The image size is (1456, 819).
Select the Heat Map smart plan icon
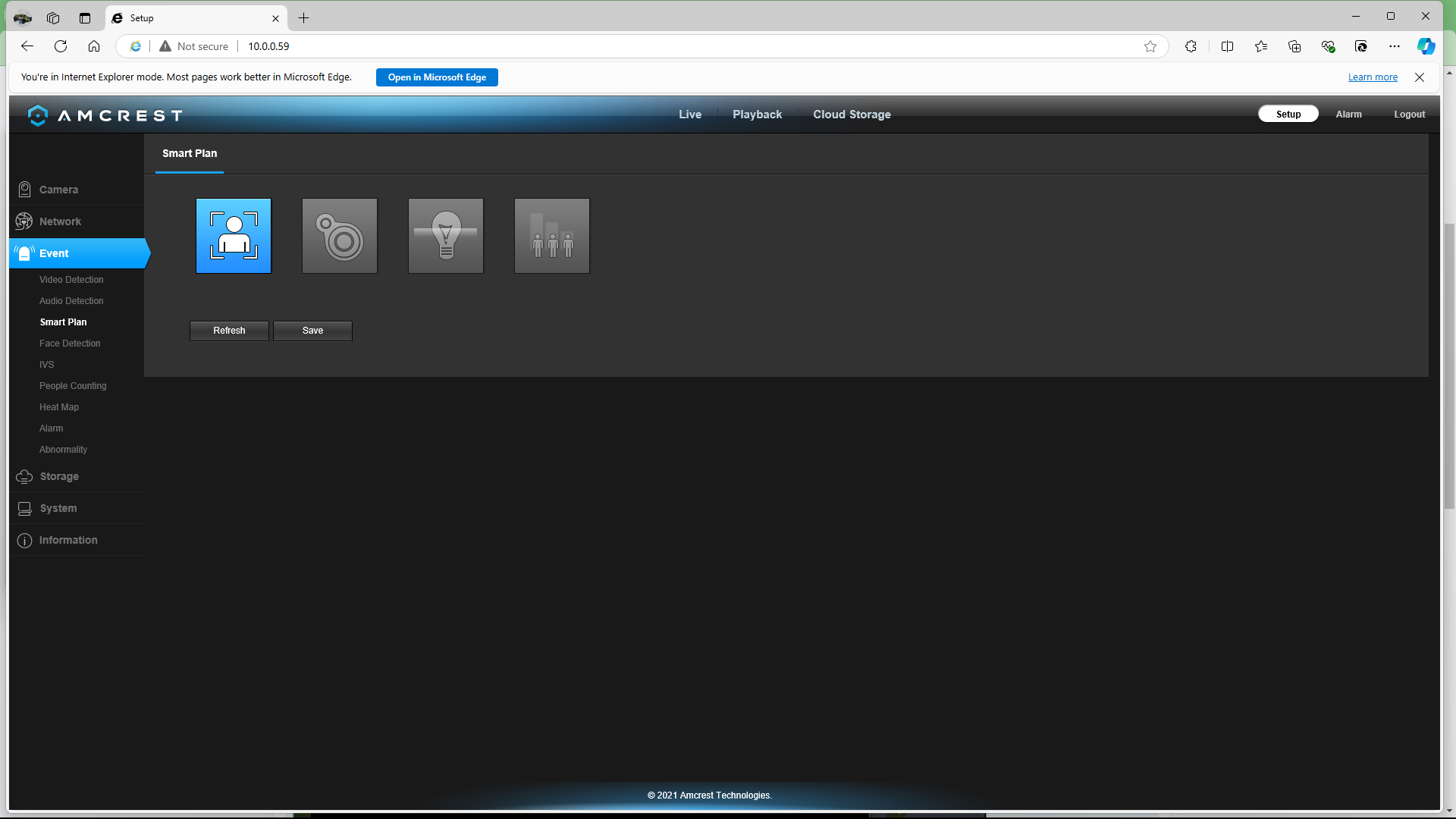pos(340,236)
